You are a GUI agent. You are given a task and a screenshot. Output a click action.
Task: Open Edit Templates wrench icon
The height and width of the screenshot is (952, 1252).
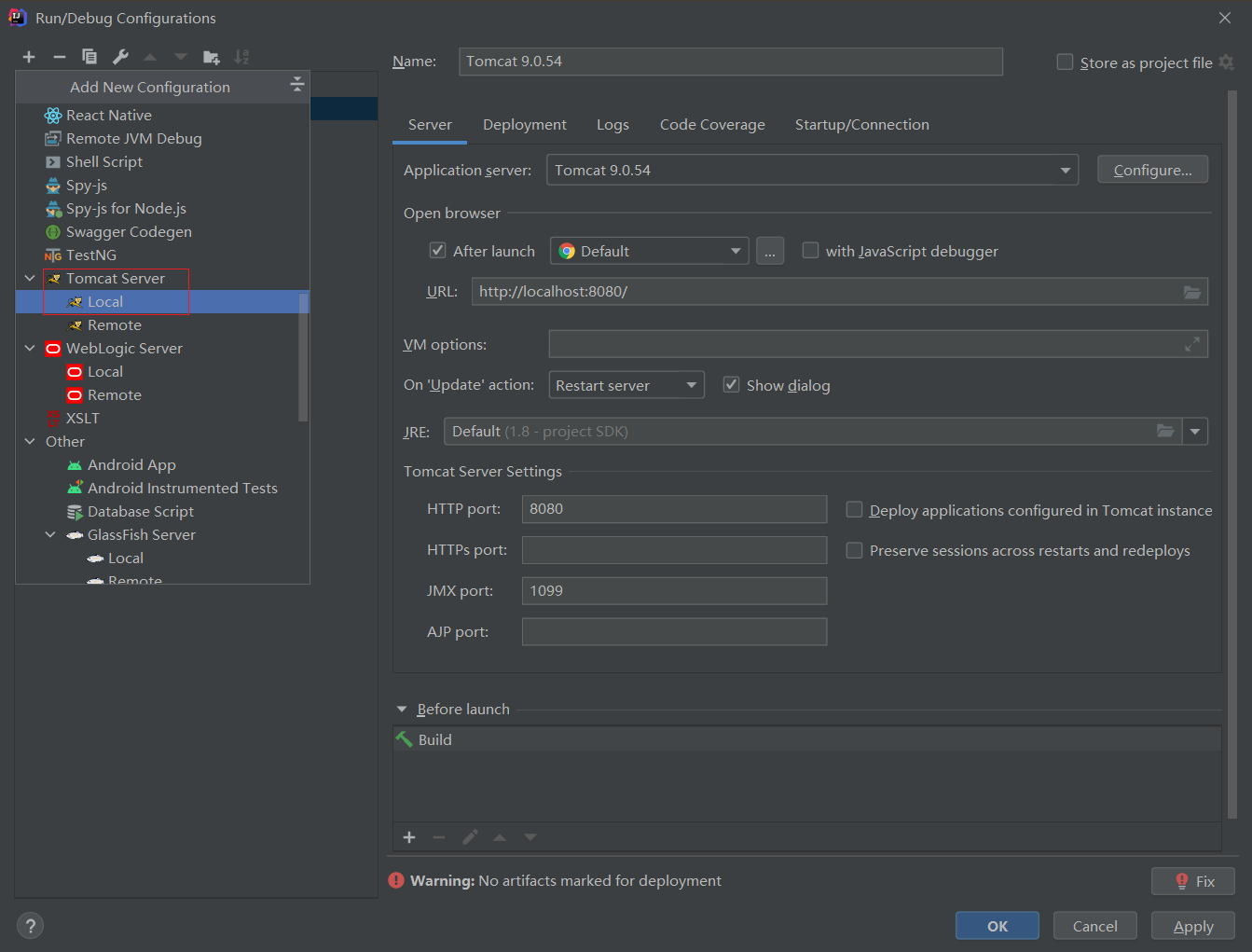120,57
